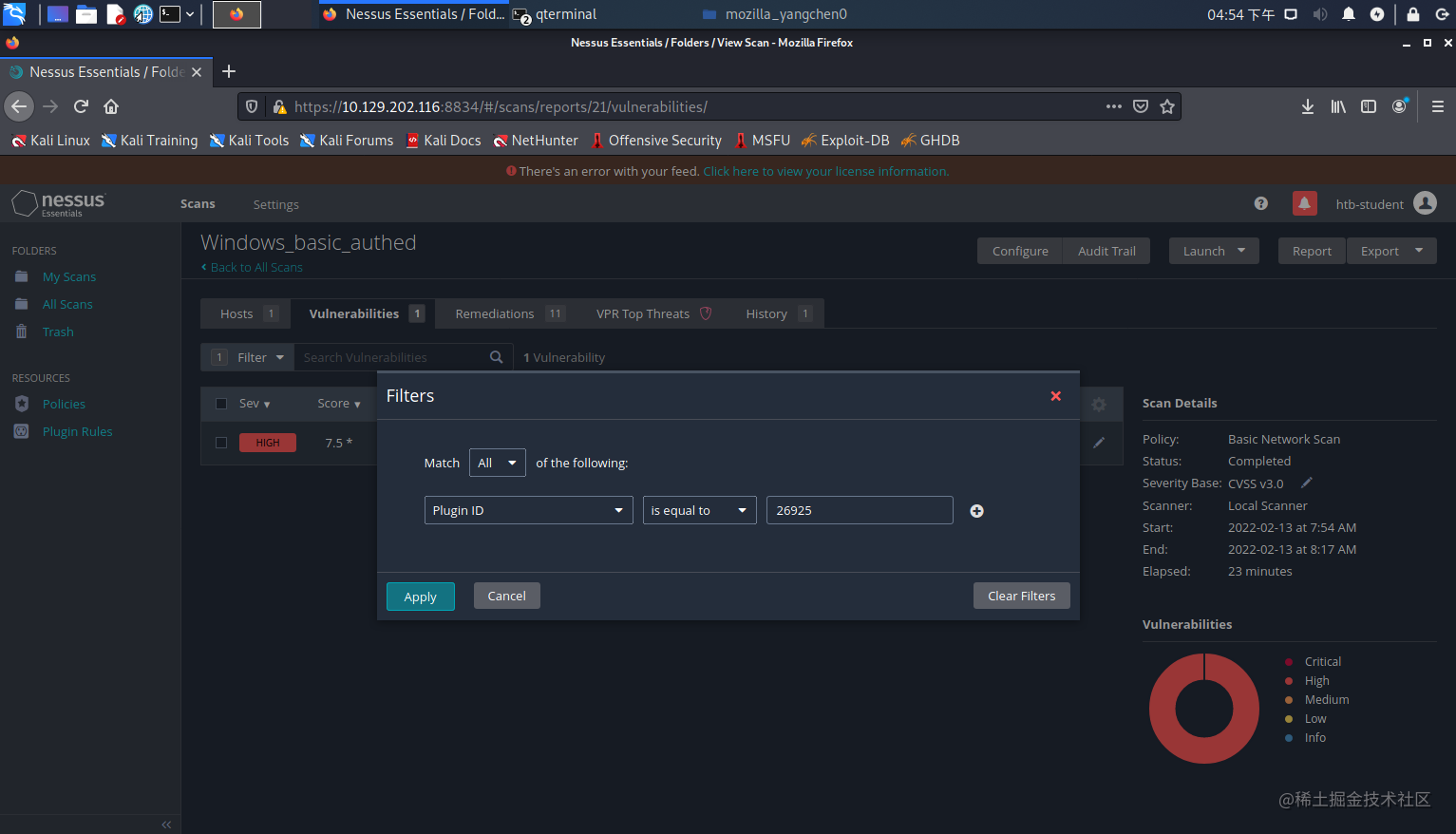This screenshot has width=1456, height=834.
Task: Sort the table by the Sev column
Action: tap(255, 404)
